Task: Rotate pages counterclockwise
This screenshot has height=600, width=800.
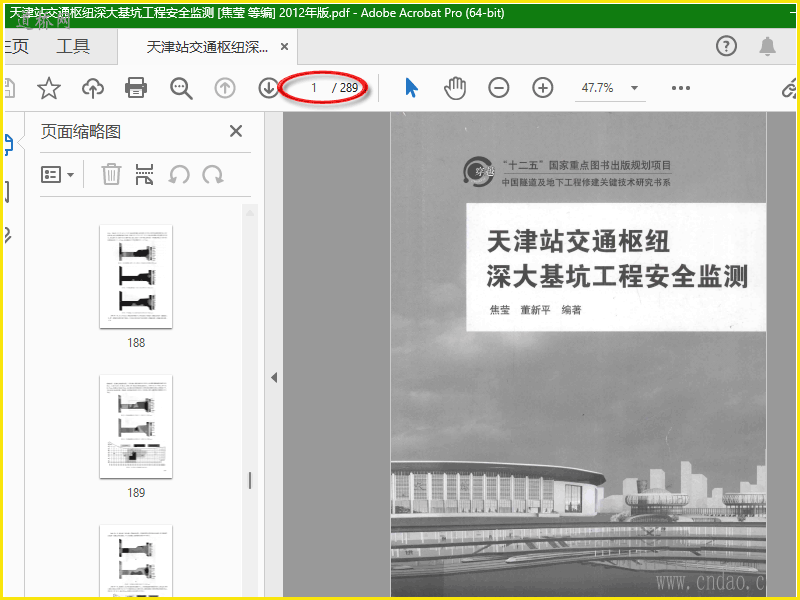Action: point(179,175)
